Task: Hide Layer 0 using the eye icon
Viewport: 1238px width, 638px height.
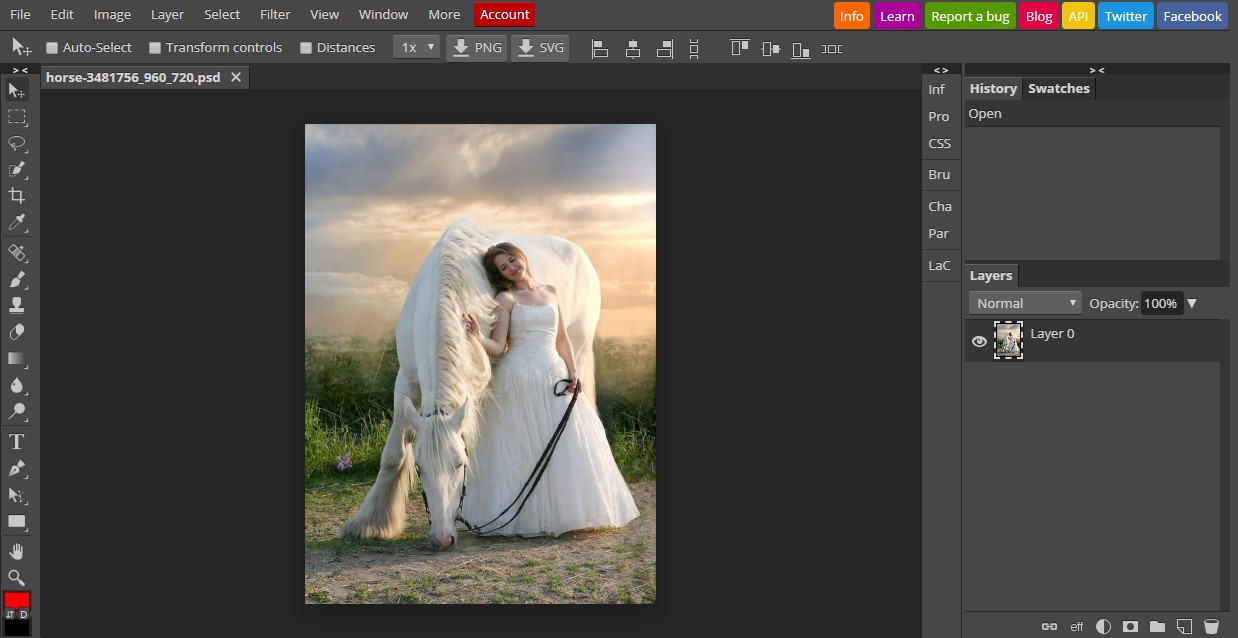Action: (979, 341)
